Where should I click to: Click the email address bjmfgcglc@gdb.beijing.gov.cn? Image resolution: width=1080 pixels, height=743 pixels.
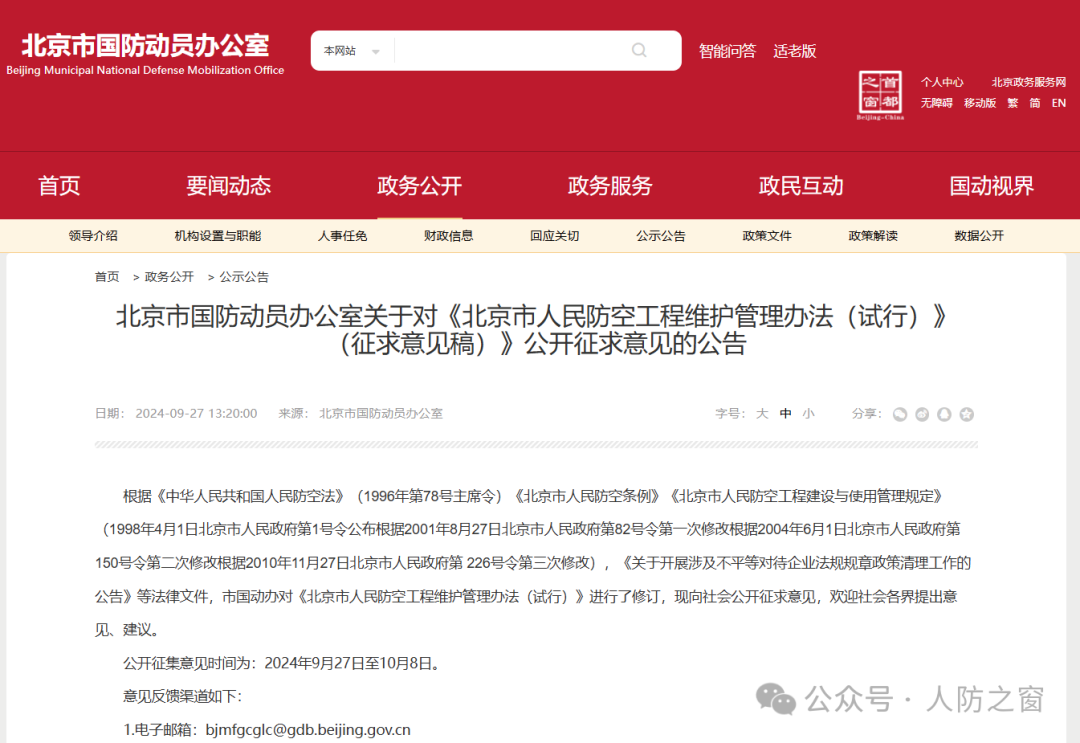305,729
